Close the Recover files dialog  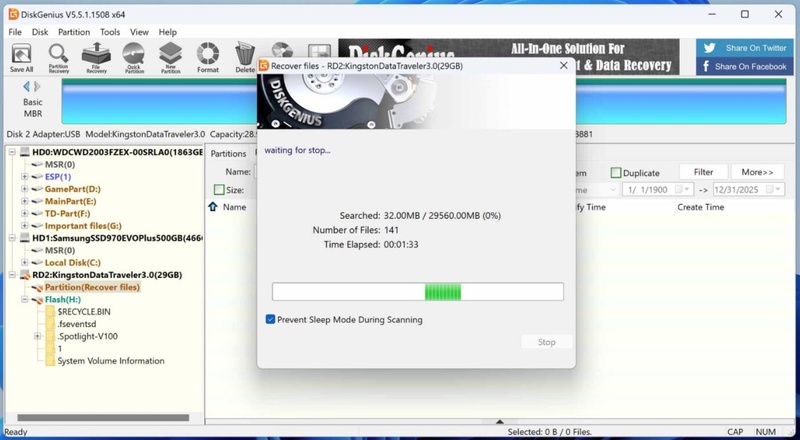coord(563,65)
